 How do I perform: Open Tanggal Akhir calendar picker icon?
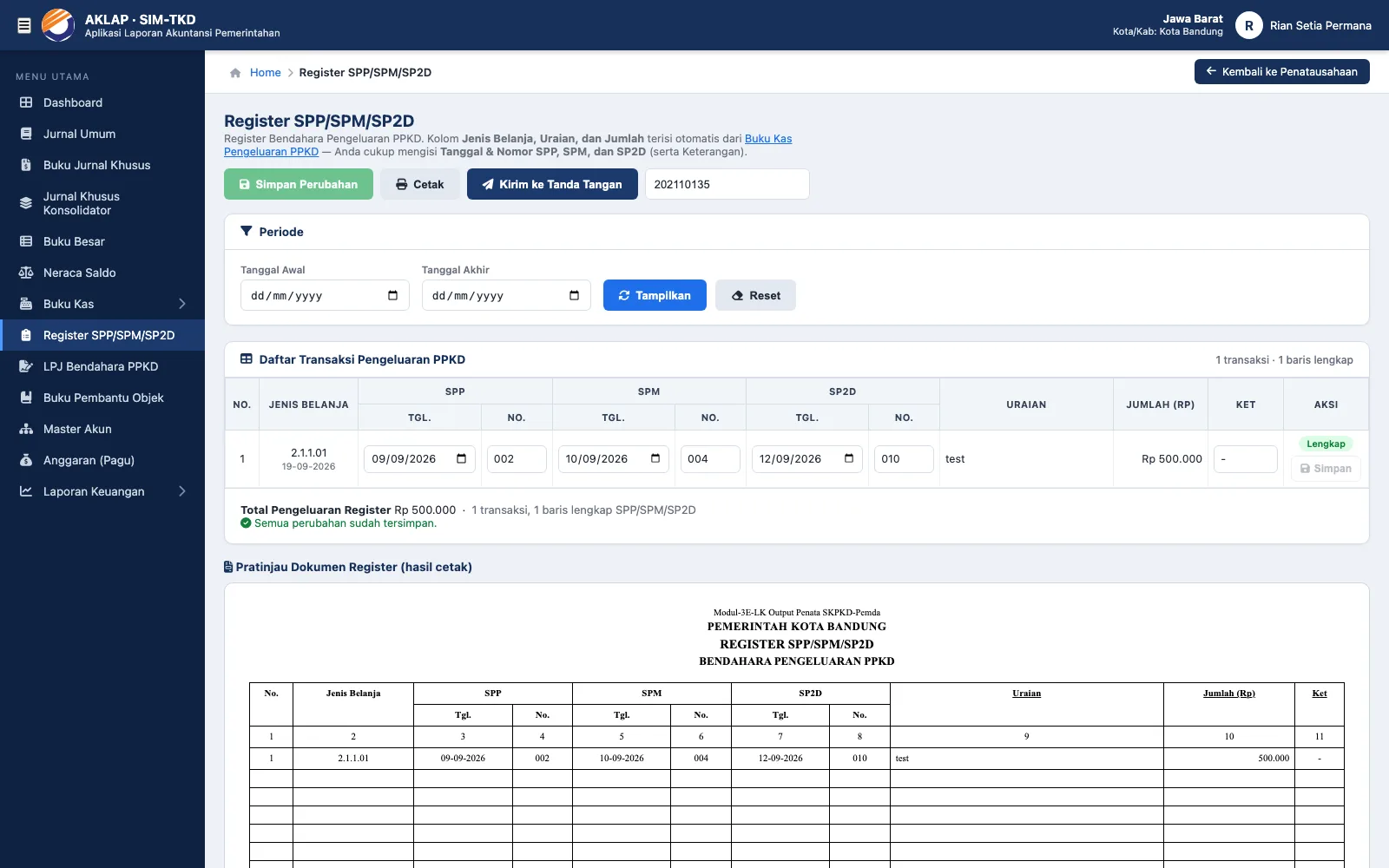tap(574, 295)
